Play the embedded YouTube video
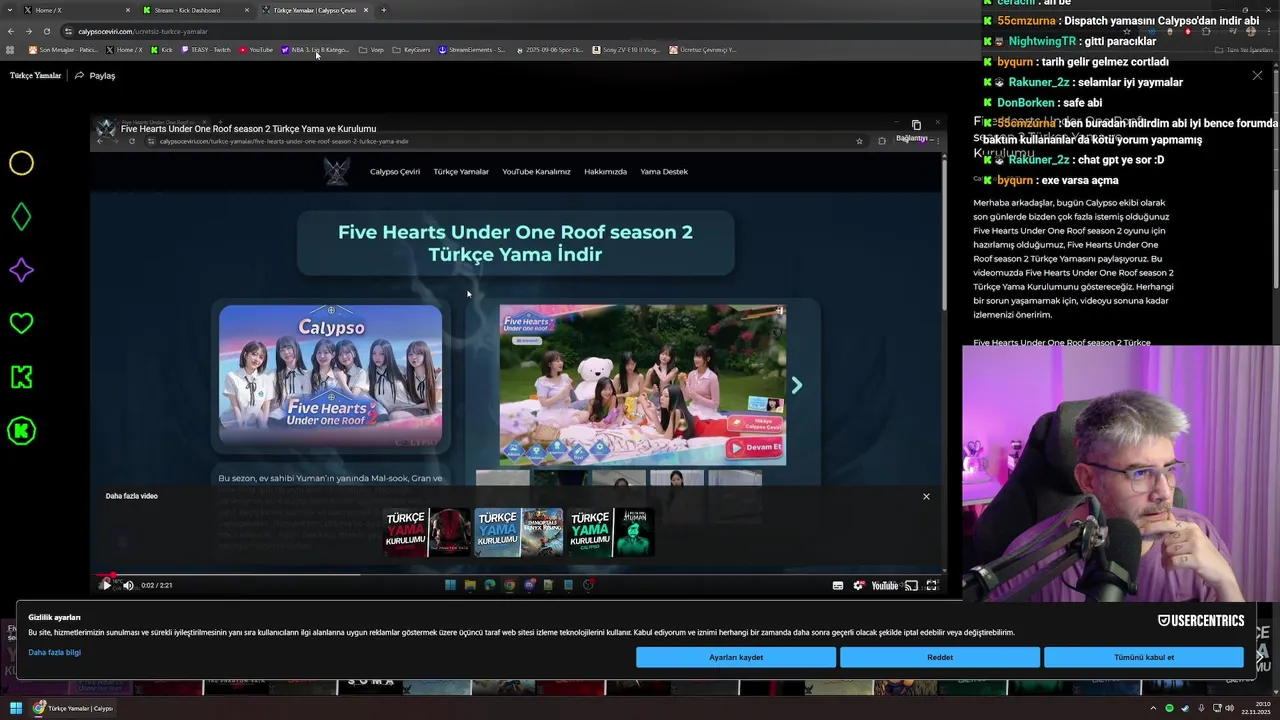 tap(106, 585)
